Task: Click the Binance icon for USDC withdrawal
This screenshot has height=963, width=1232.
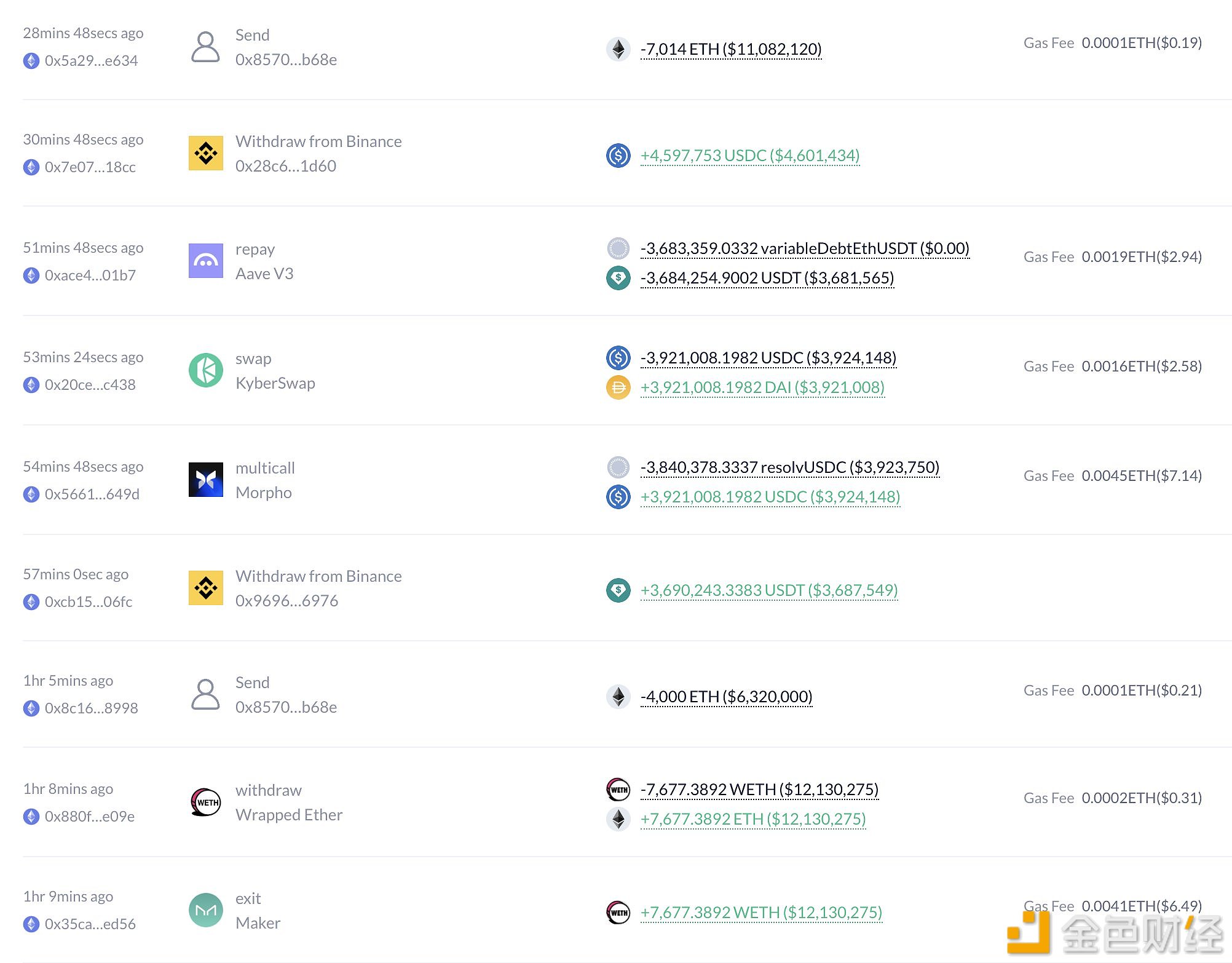Action: pos(205,153)
